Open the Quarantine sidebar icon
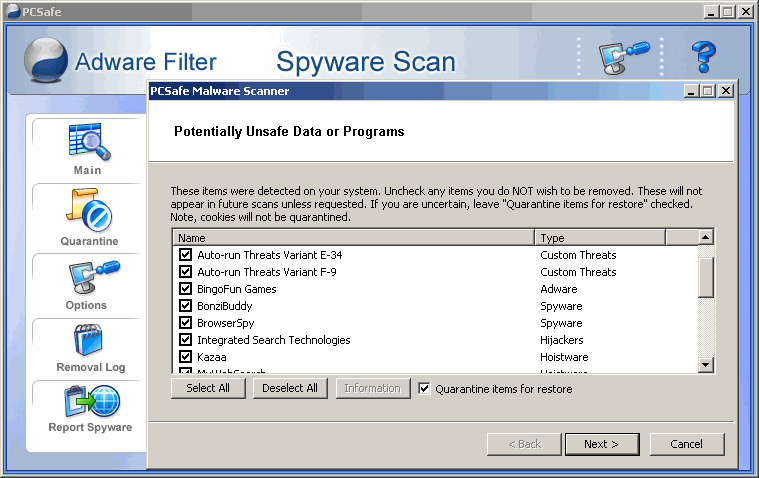The image size is (759, 478). click(x=90, y=210)
